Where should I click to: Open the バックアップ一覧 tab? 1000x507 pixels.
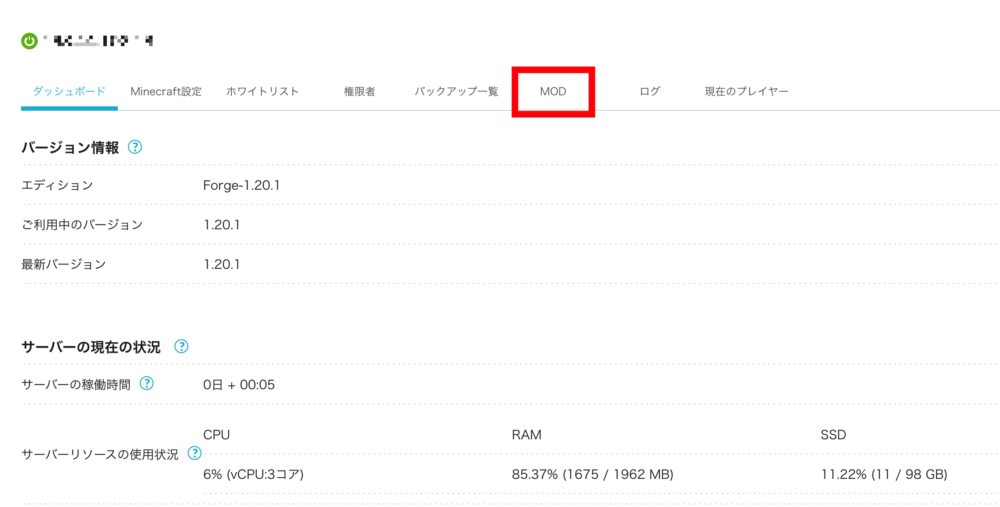point(457,92)
